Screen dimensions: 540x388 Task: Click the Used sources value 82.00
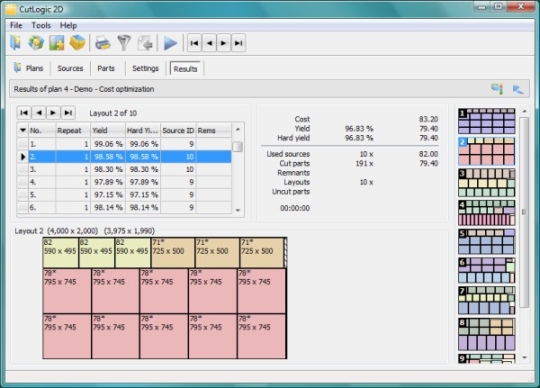tap(428, 154)
